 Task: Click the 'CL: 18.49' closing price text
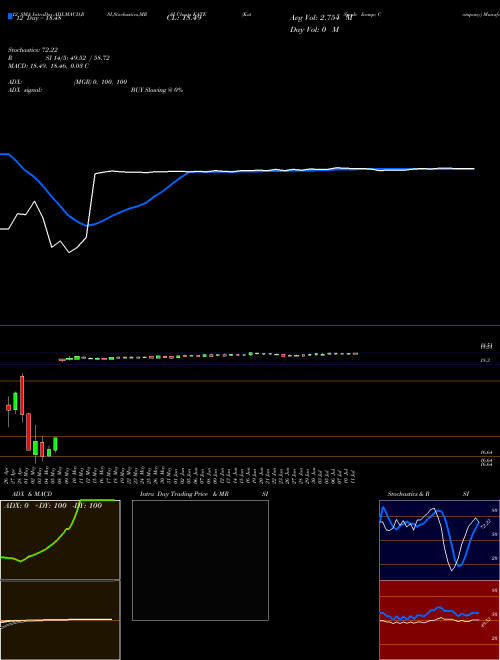[x=184, y=18]
